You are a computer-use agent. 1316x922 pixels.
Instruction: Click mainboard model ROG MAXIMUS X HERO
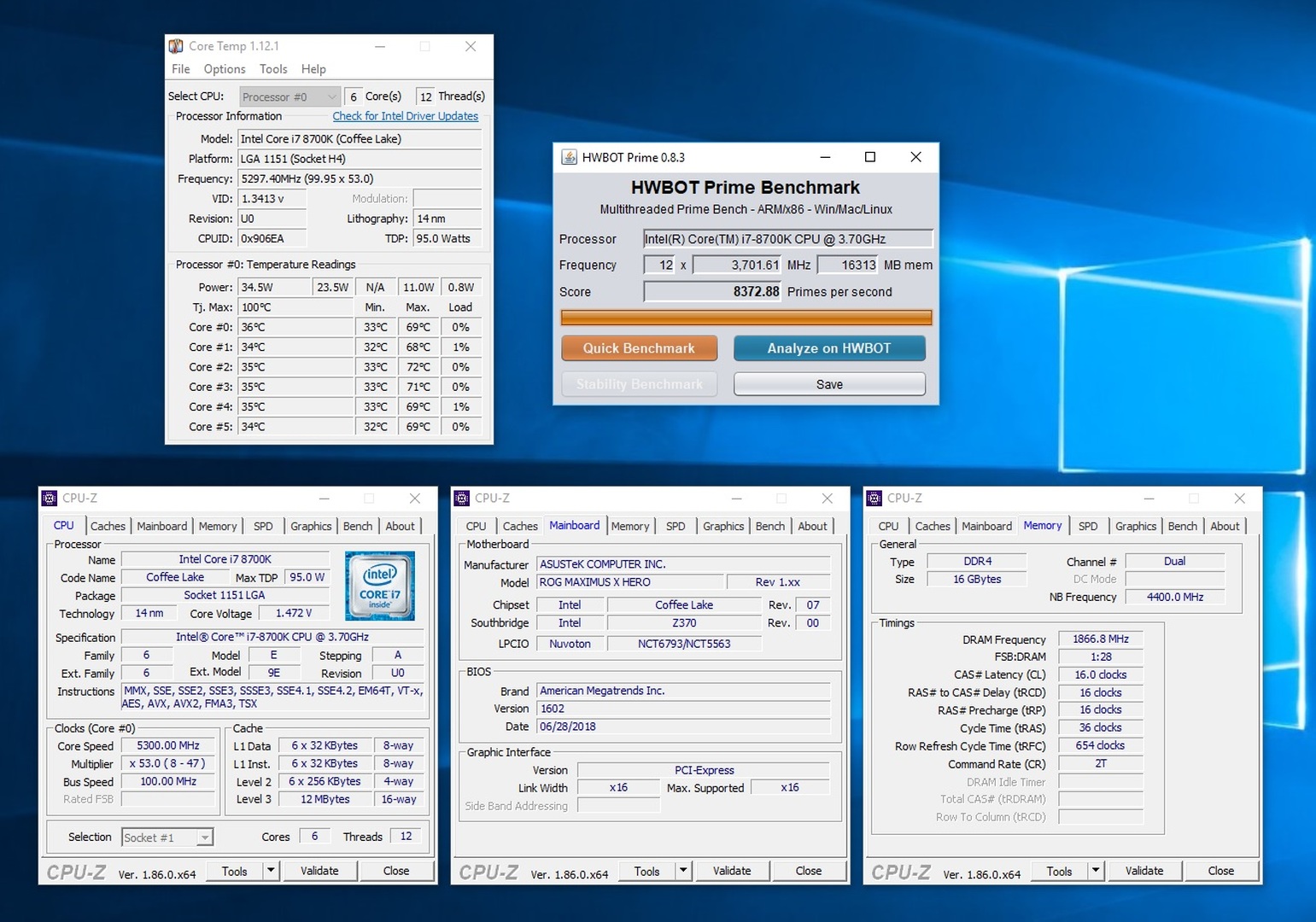[631, 582]
